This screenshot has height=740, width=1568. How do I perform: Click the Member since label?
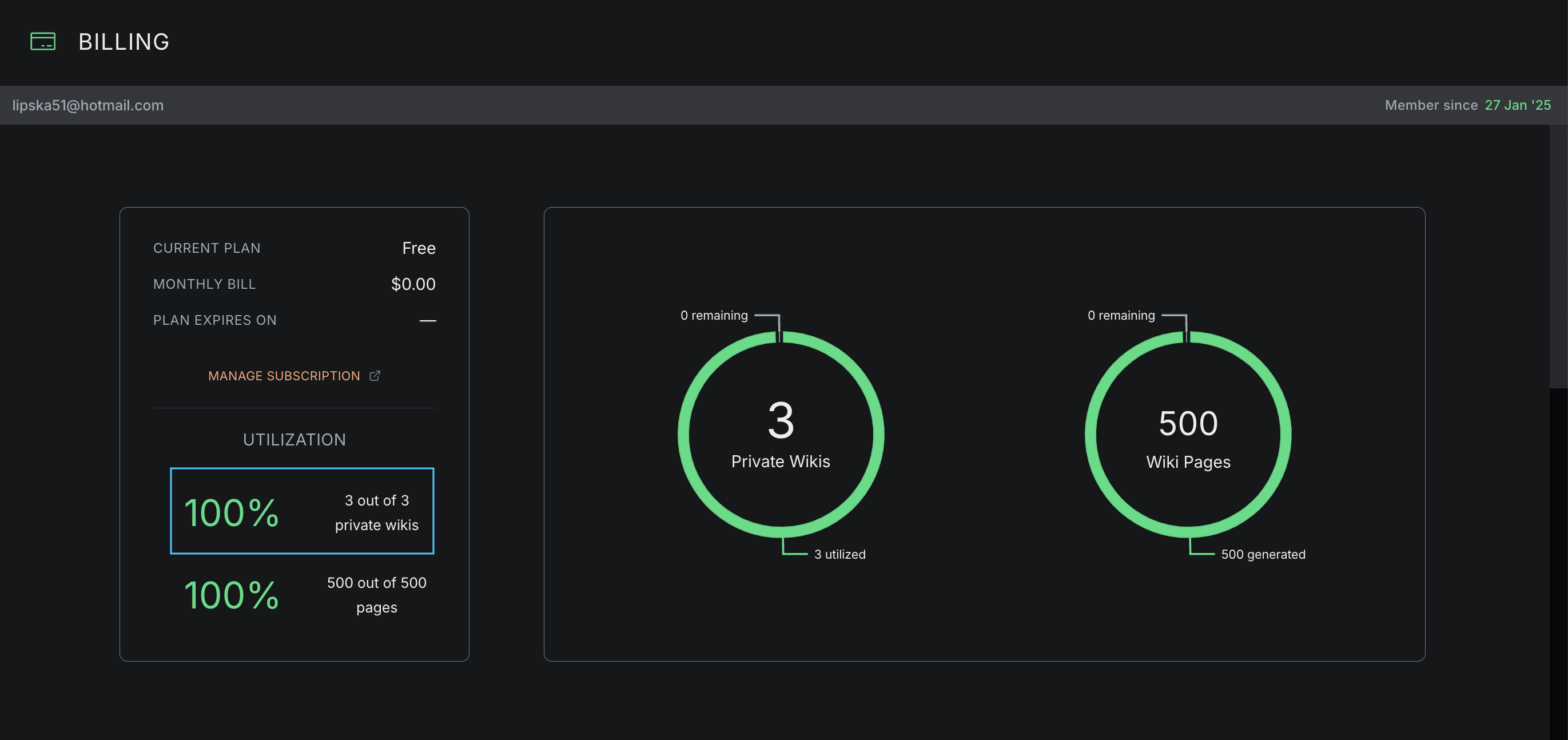pyautogui.click(x=1431, y=105)
